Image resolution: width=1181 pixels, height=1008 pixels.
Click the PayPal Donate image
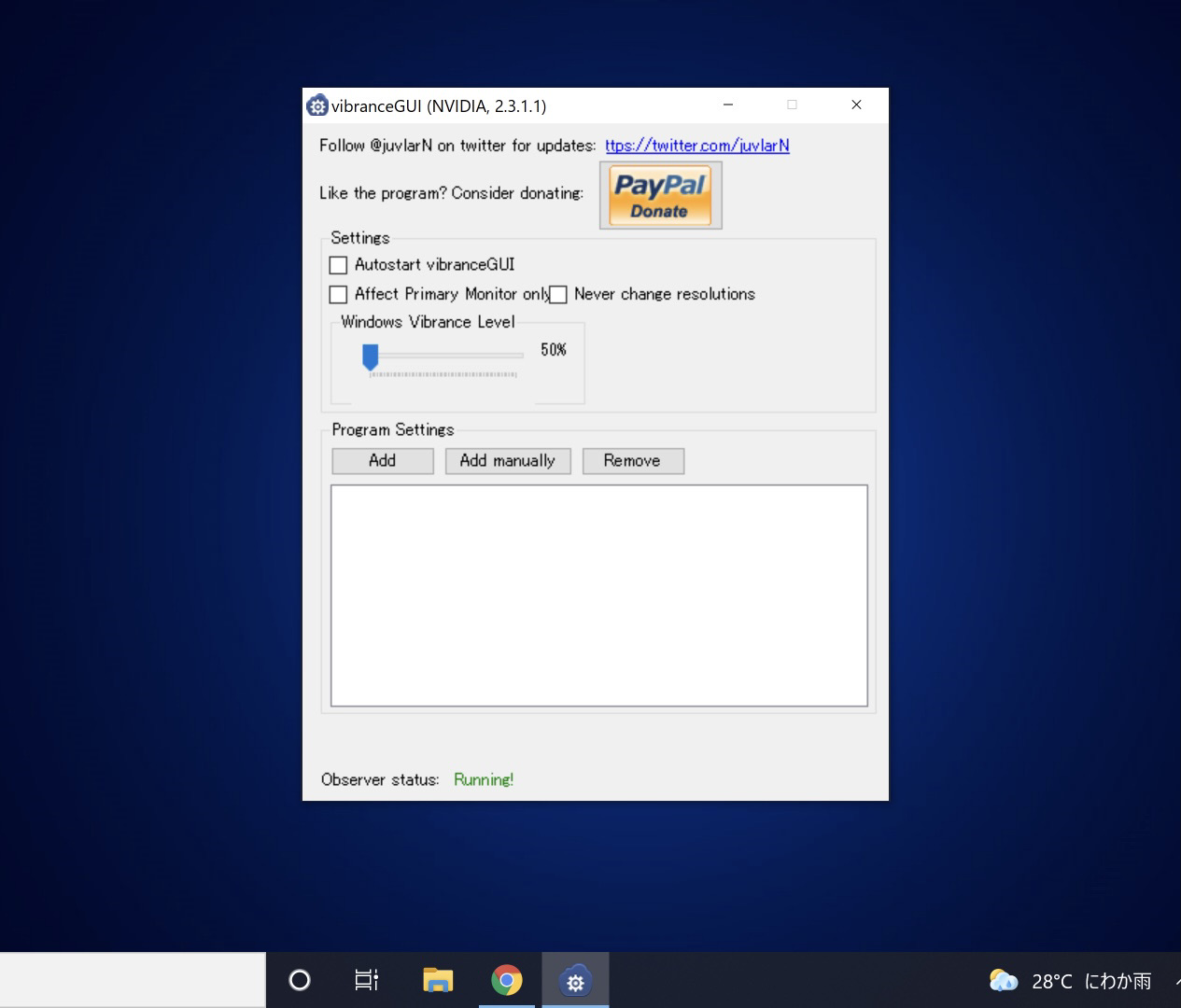click(x=660, y=194)
